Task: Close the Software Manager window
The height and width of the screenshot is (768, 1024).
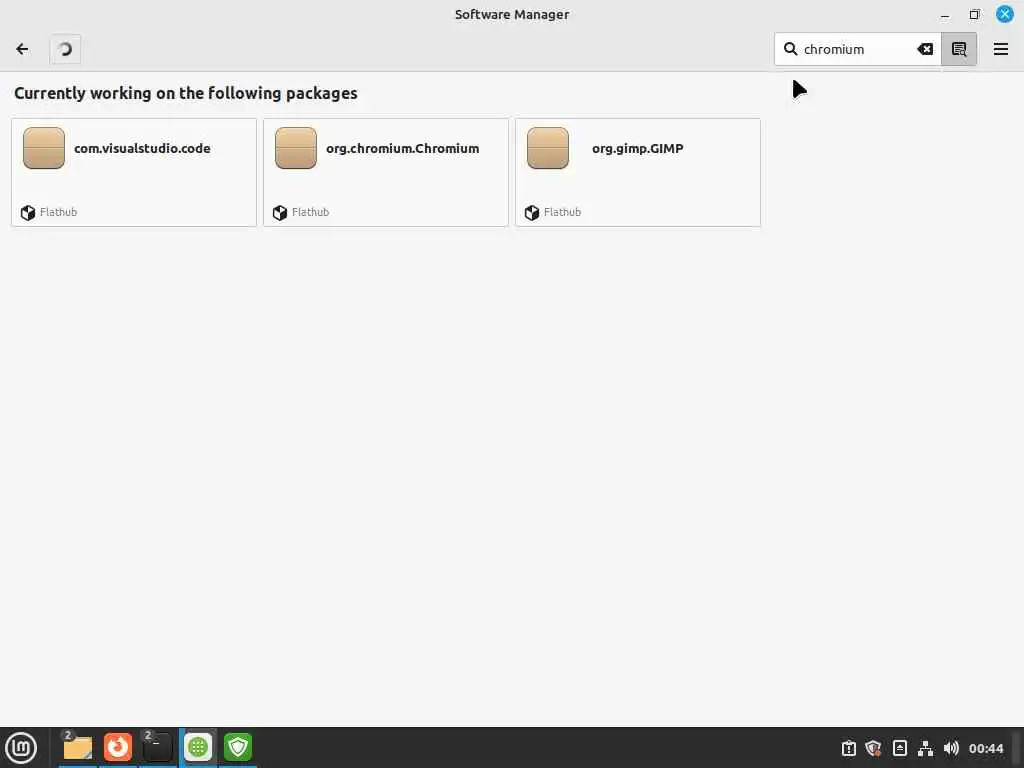Action: 1004,14
